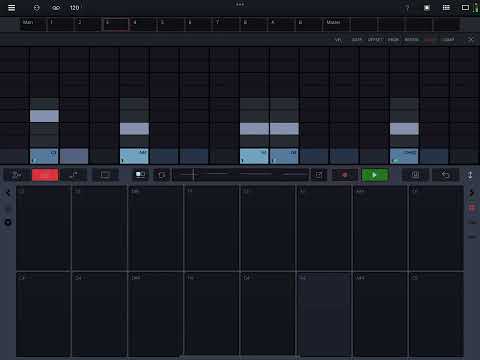Image resolution: width=480 pixels, height=360 pixels.
Task: Tap the vertical double-arrow resize icon
Action: click(470, 175)
